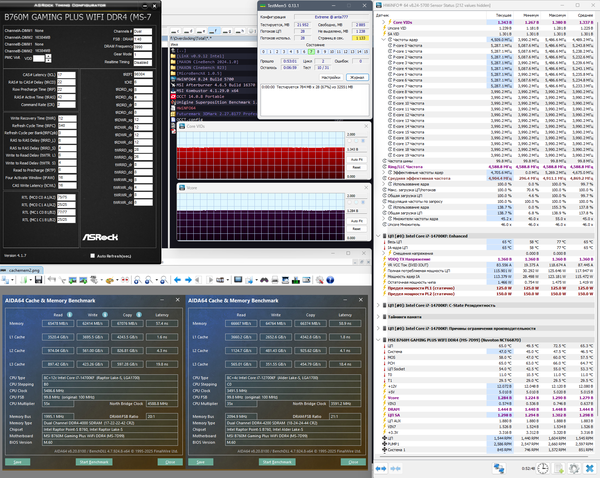600x478 pixels.
Task: Collapse the Частоты ядер group in HWiNFO
Action: [384, 39]
